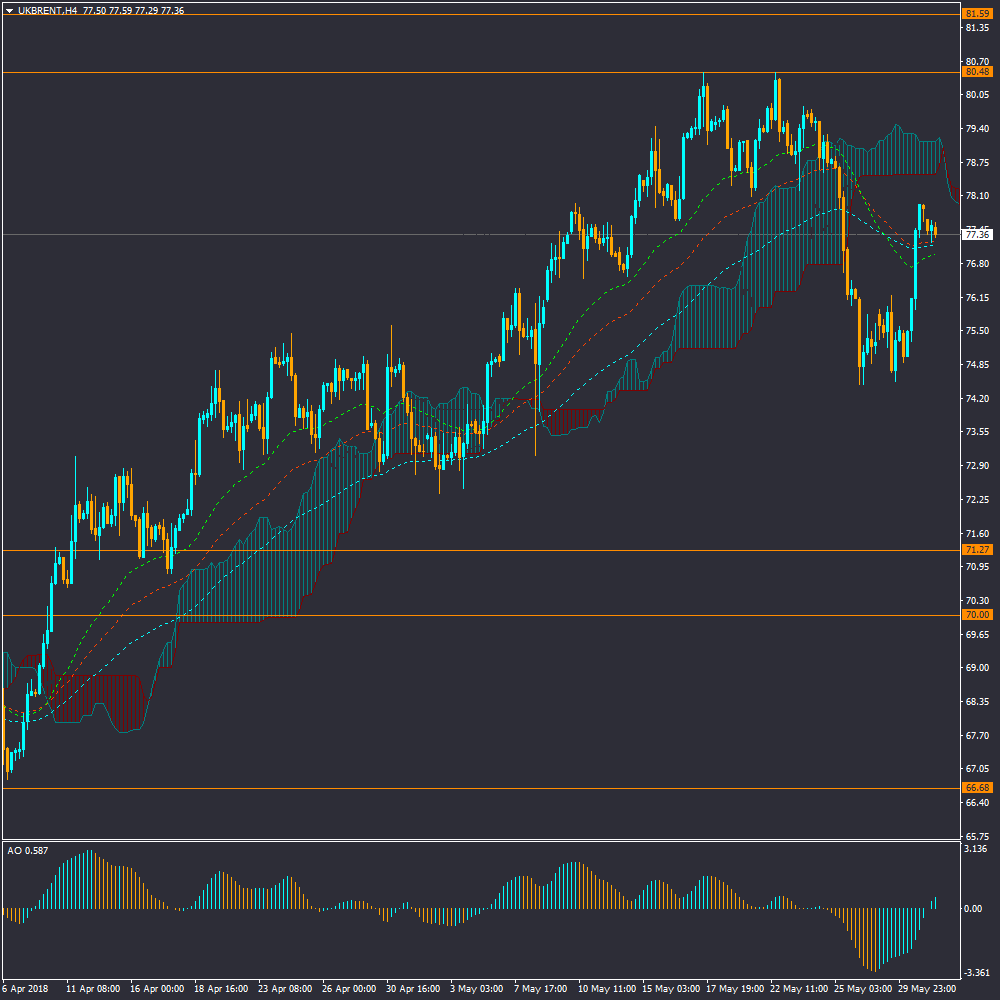Click the 3.136 value on AO scale
The height and width of the screenshot is (1000, 1000).
click(975, 849)
